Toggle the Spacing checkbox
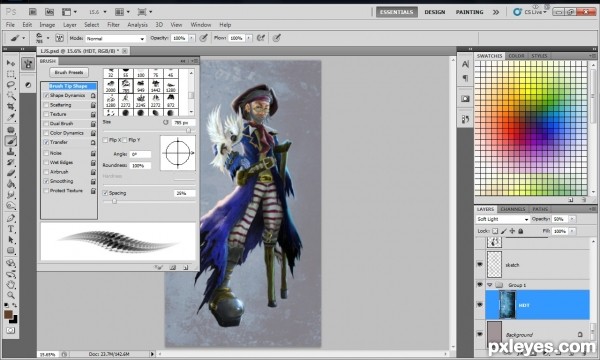Viewport: 600px width, 360px height. (105, 193)
